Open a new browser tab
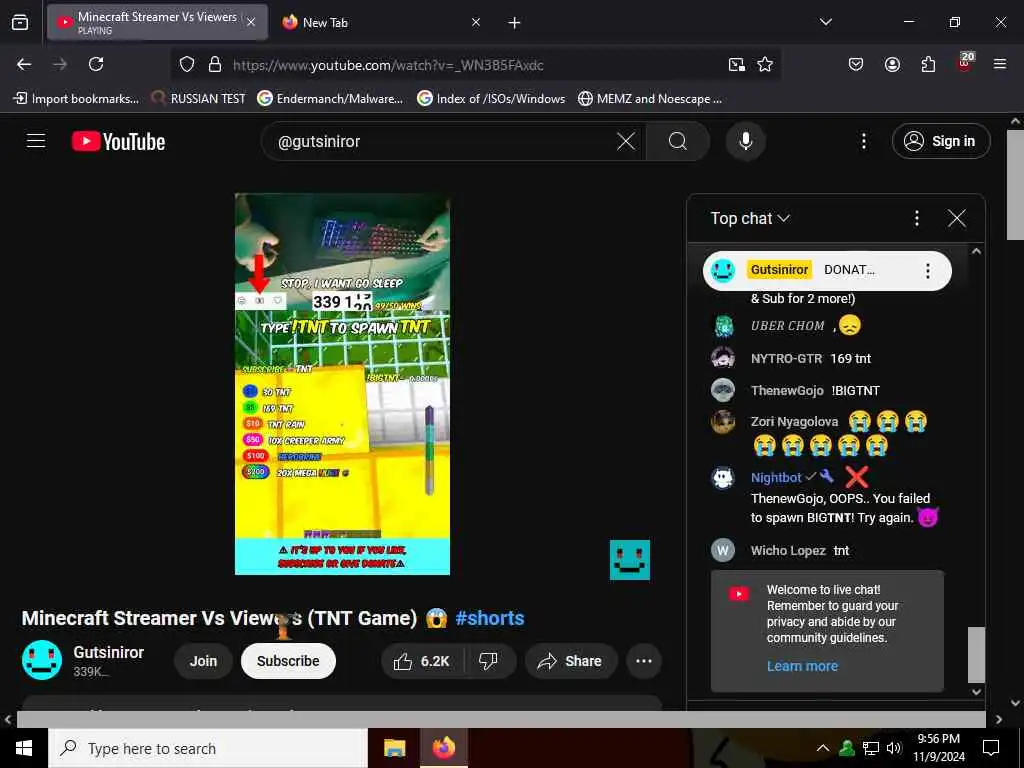 tap(514, 23)
